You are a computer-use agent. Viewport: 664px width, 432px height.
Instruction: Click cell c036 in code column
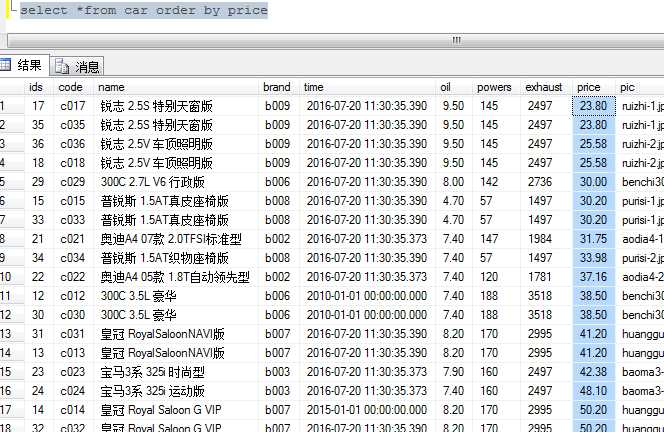point(72,144)
